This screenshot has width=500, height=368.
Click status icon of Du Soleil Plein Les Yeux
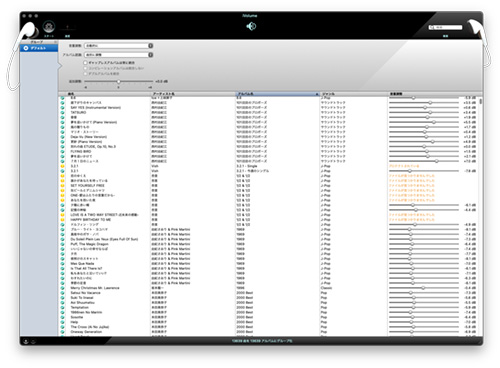tap(62, 239)
